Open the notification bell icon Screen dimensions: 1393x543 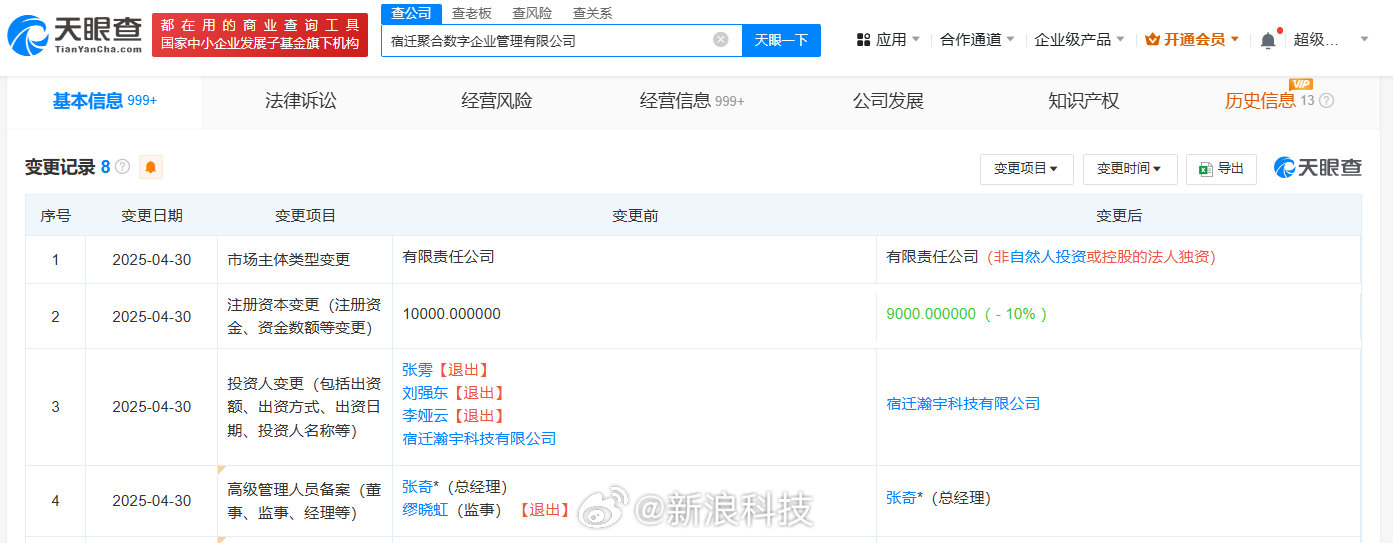(x=1268, y=40)
